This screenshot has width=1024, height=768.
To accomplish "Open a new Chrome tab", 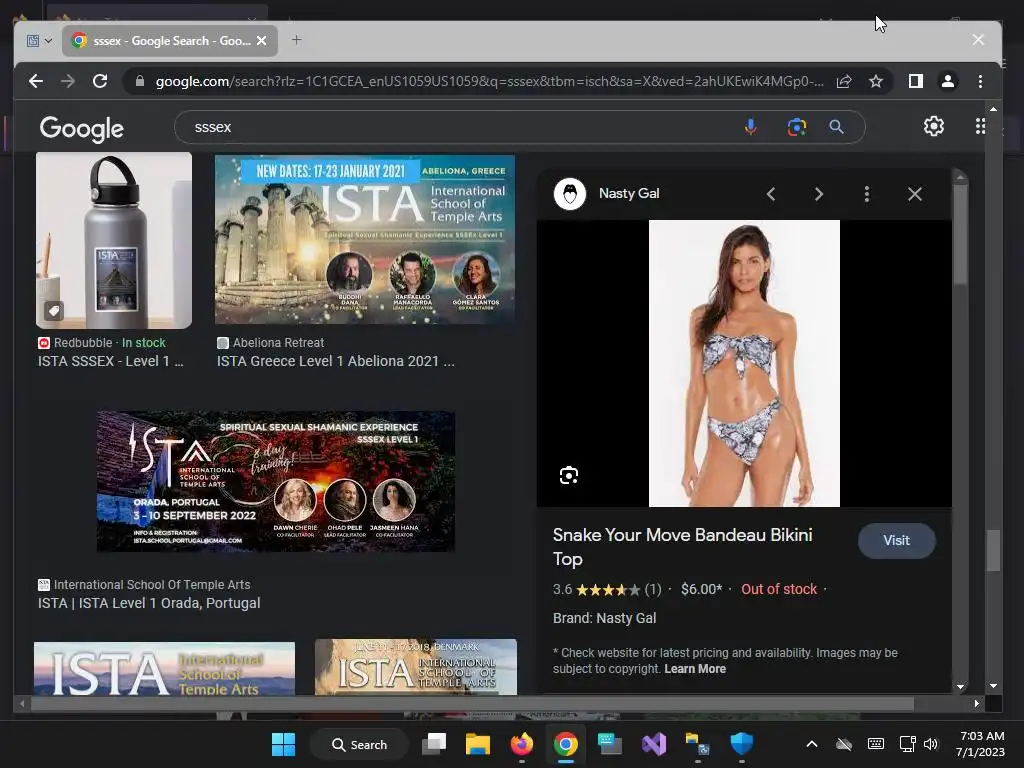I will click(x=296, y=40).
